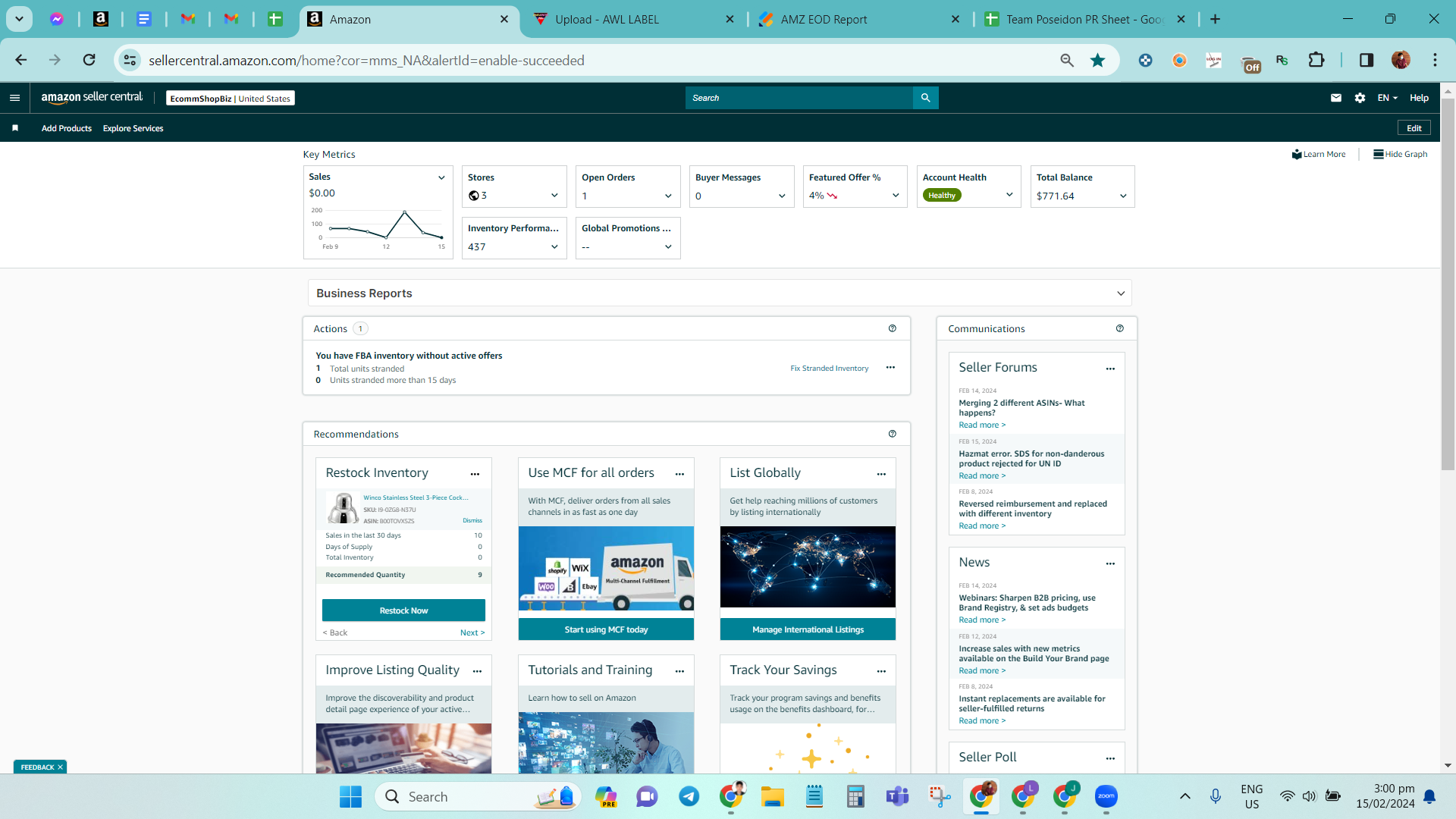1456x819 pixels.
Task: Reload the page in Chrome
Action: click(x=89, y=60)
